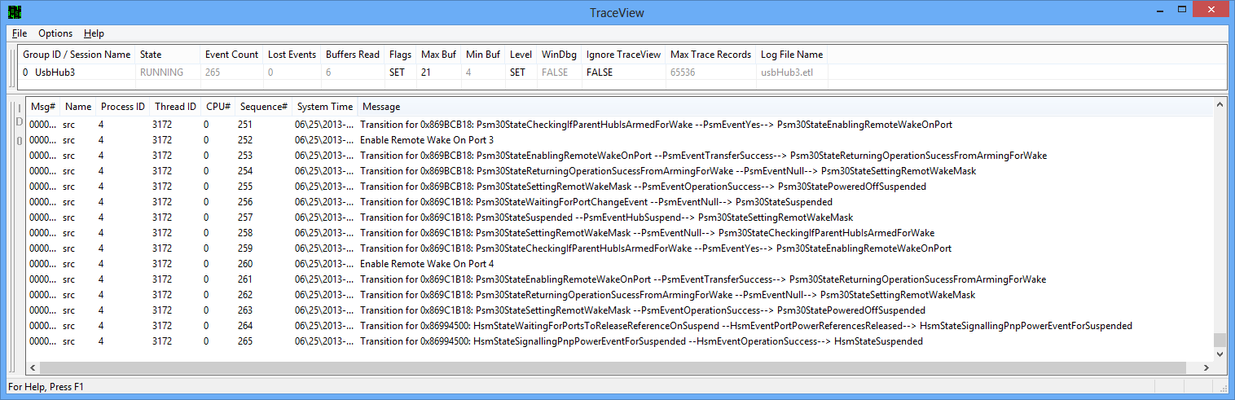Image resolution: width=1235 pixels, height=400 pixels.
Task: Click the Lost Events column header
Action: (293, 54)
